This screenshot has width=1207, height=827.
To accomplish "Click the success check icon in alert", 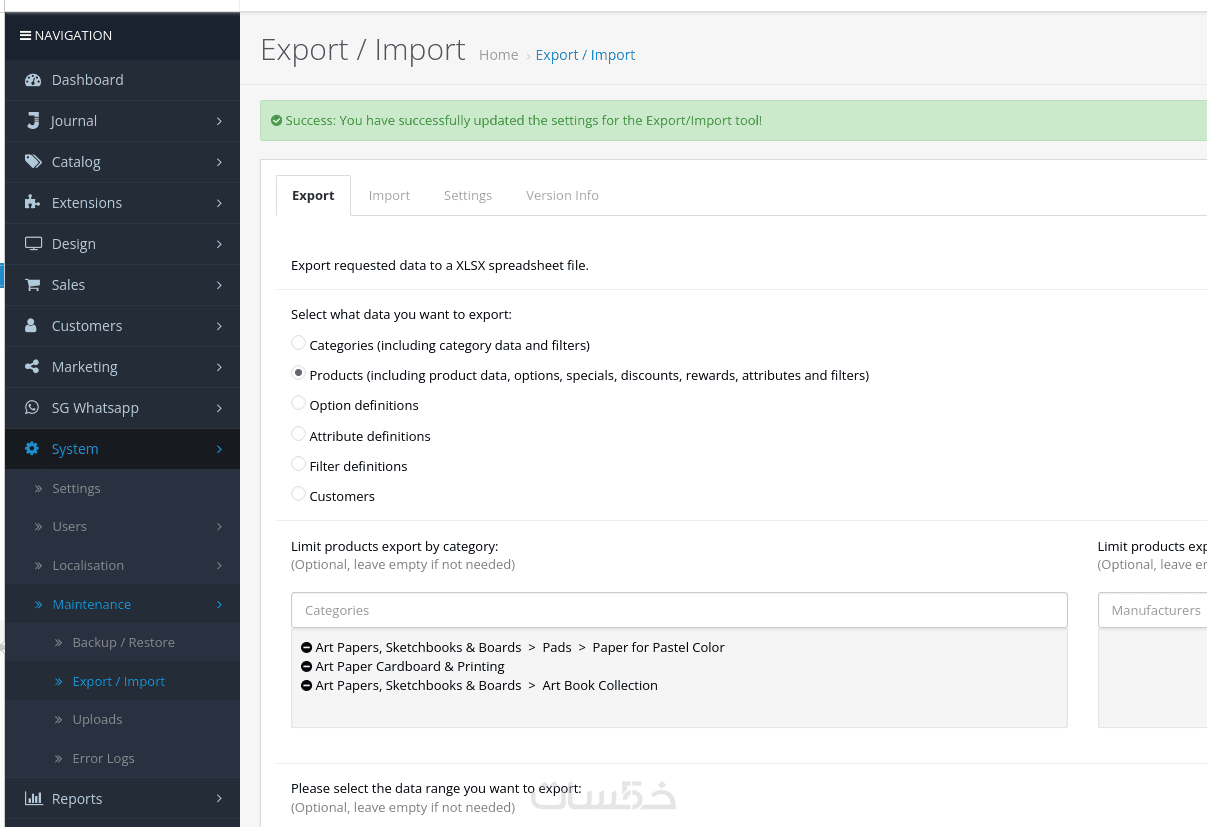I will coord(276,120).
